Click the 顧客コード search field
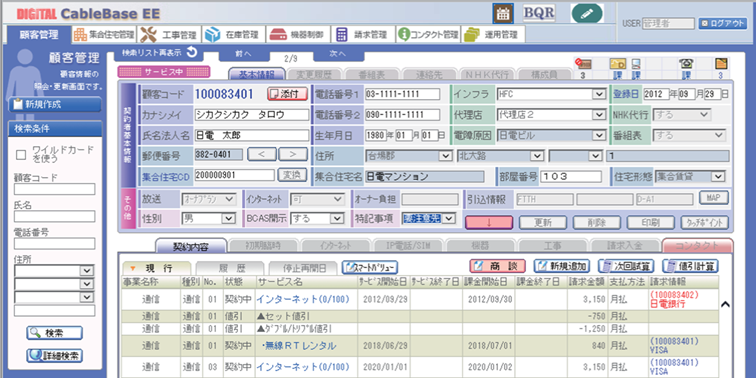This screenshot has width=756, height=378. tap(54, 189)
